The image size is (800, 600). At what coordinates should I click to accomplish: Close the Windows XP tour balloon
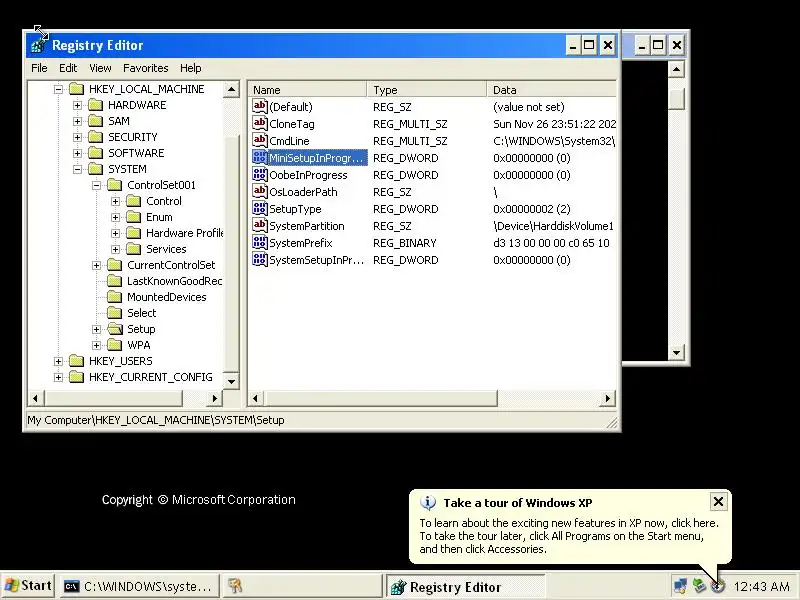pyautogui.click(x=718, y=502)
